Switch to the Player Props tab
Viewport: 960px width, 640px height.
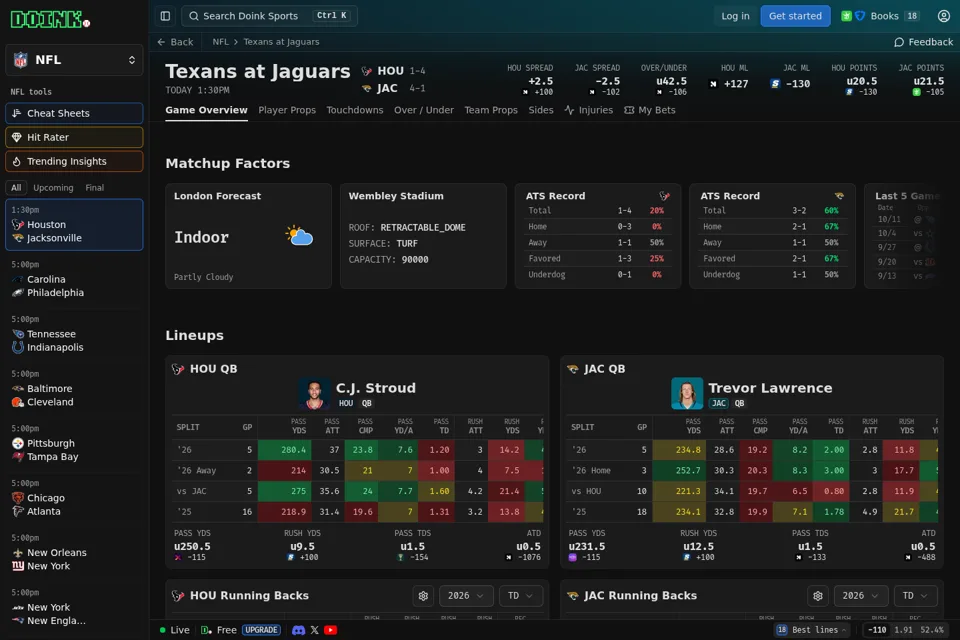pyautogui.click(x=287, y=110)
